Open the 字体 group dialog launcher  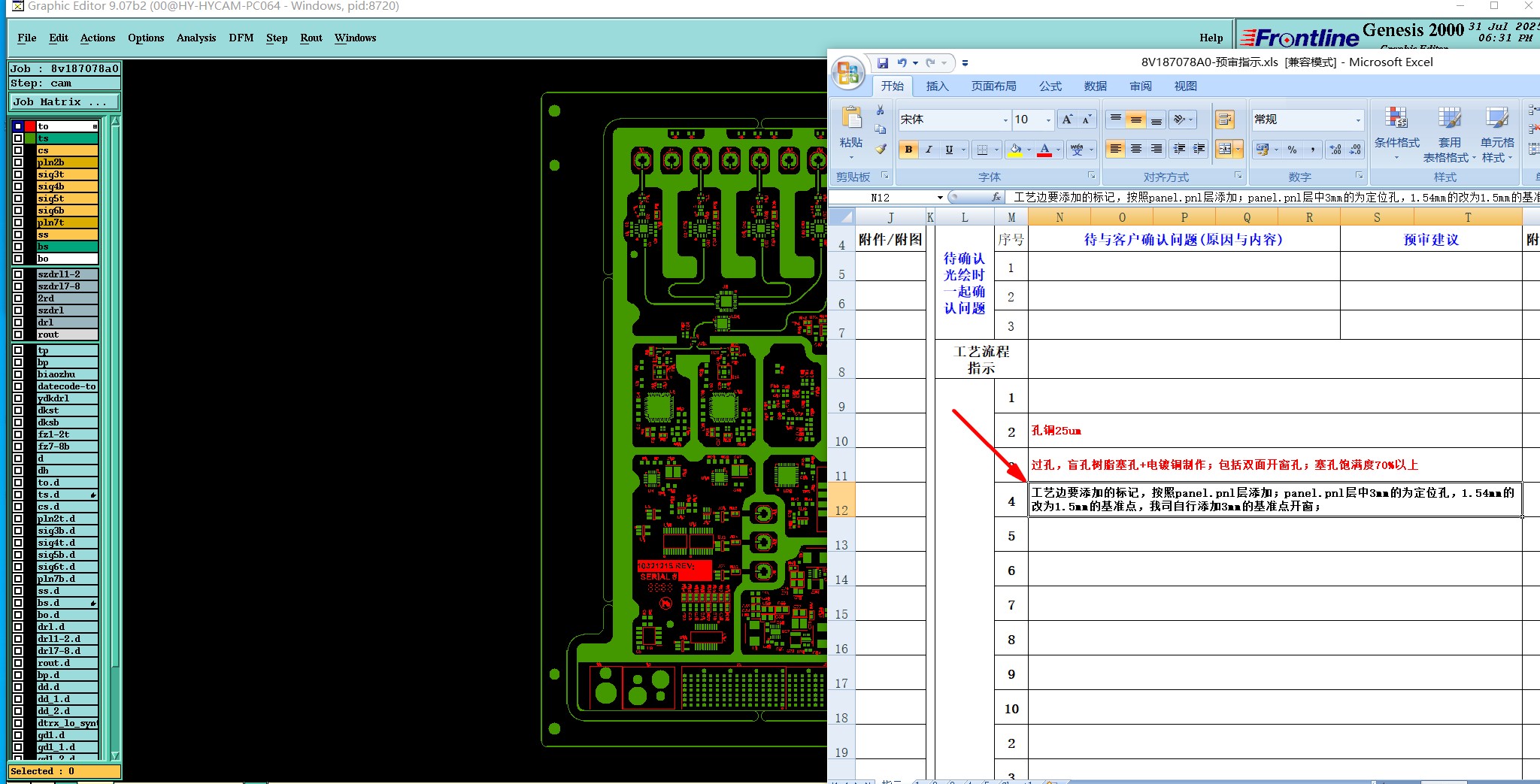(1091, 176)
